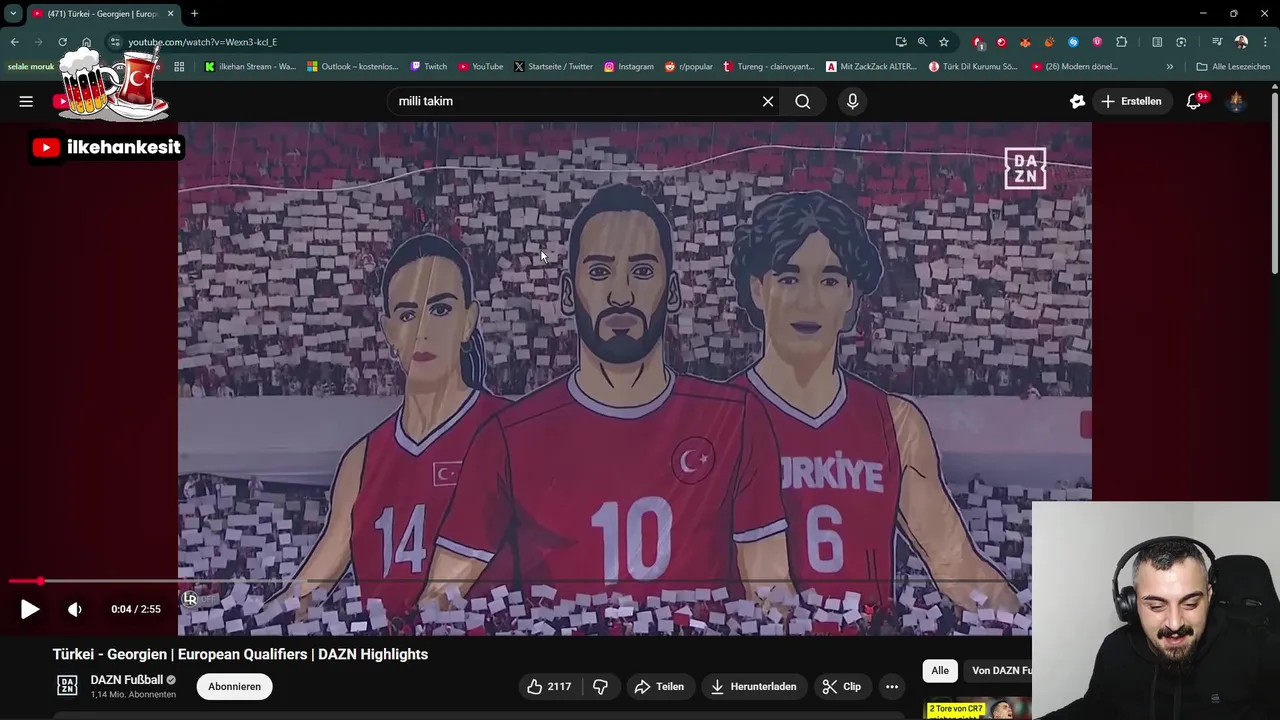Open the DAZN Fußball channel avatar
This screenshot has height=720, width=1280.
[67, 686]
